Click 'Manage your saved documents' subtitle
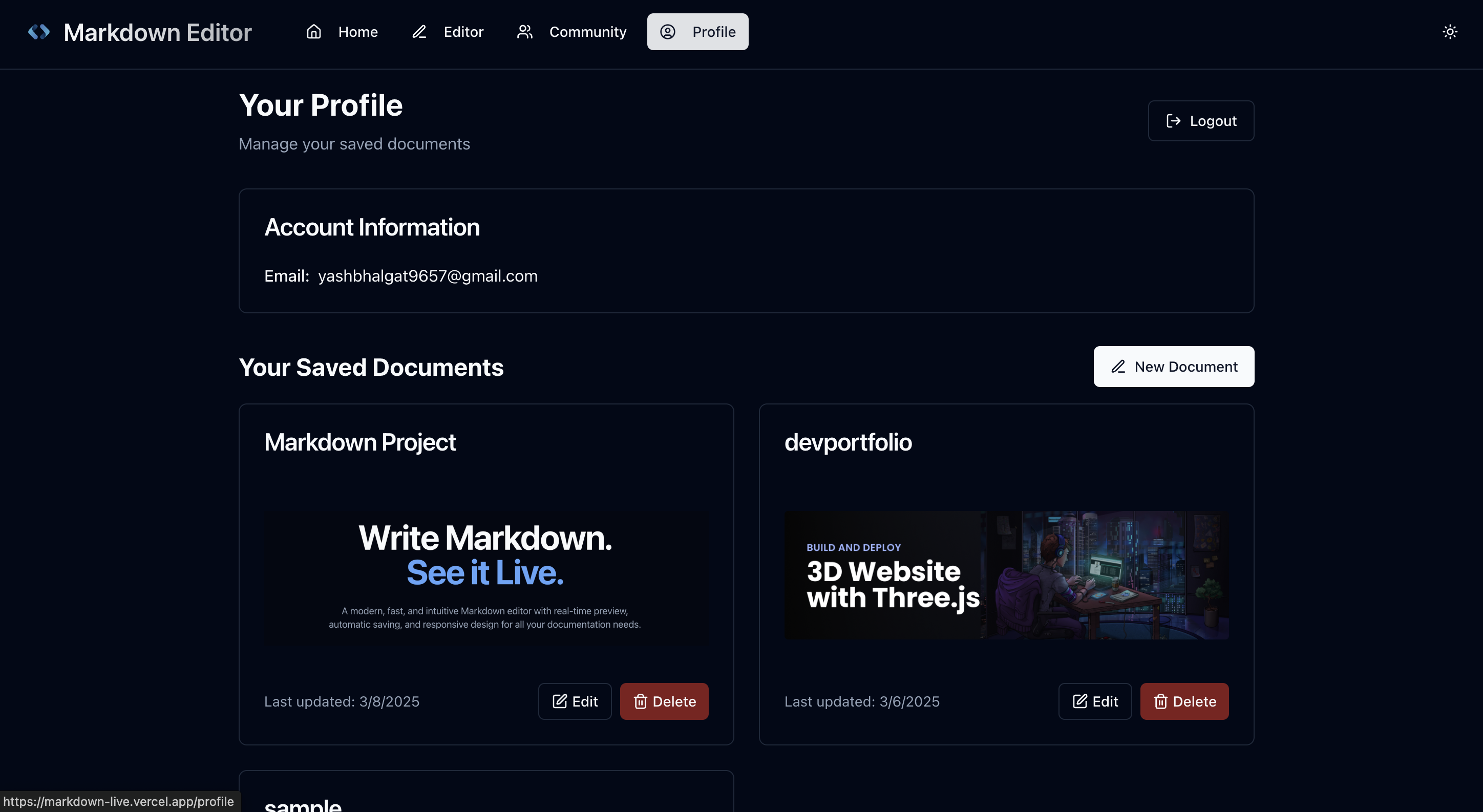 pos(355,144)
